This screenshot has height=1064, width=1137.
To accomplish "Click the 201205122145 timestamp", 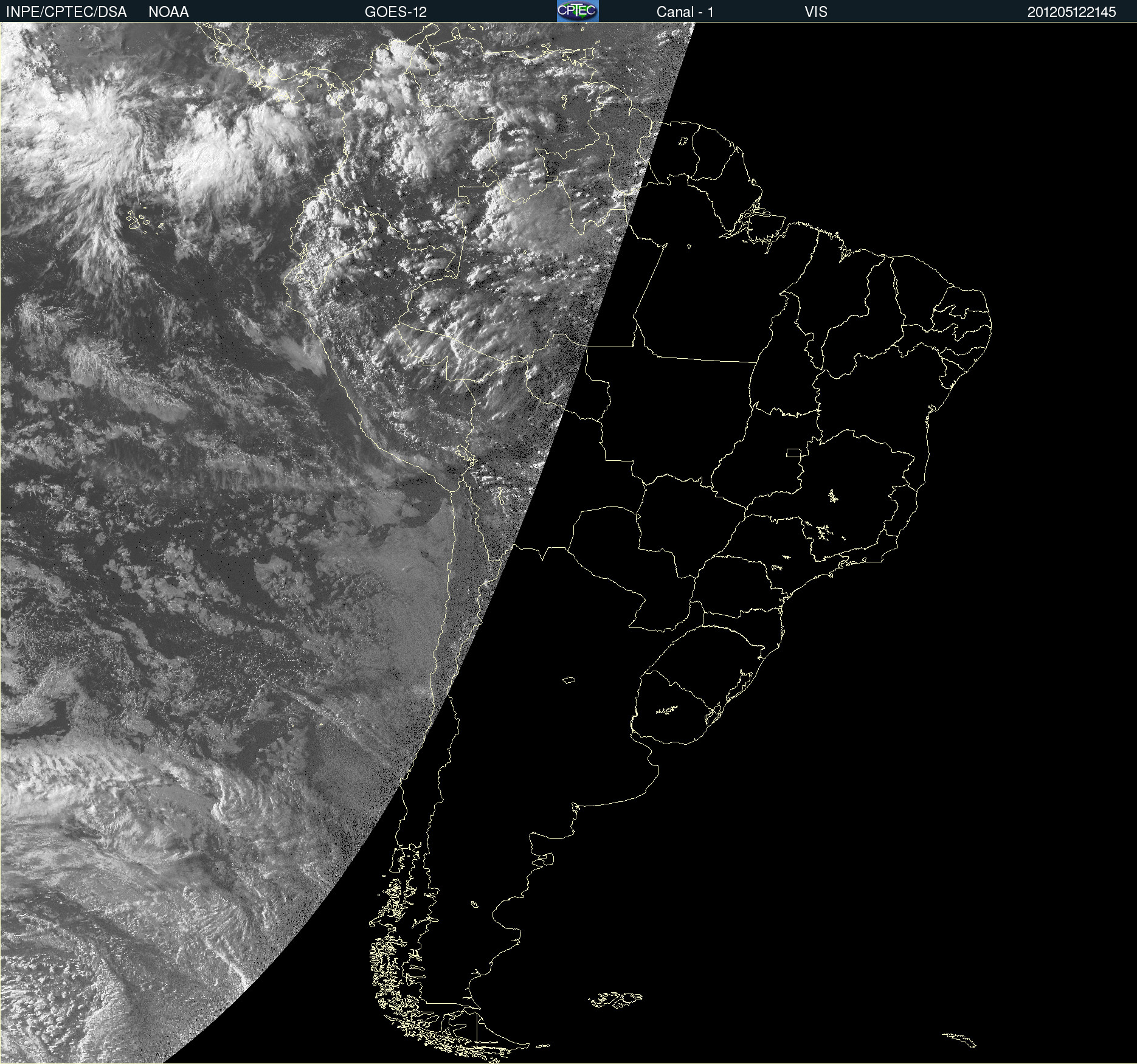I will [1071, 12].
